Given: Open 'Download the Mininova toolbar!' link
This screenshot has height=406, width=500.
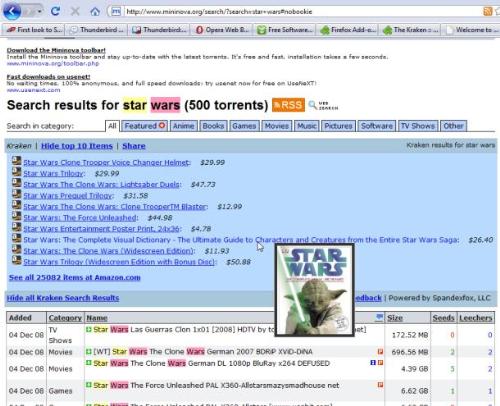Looking at the screenshot, I should click(56, 50).
